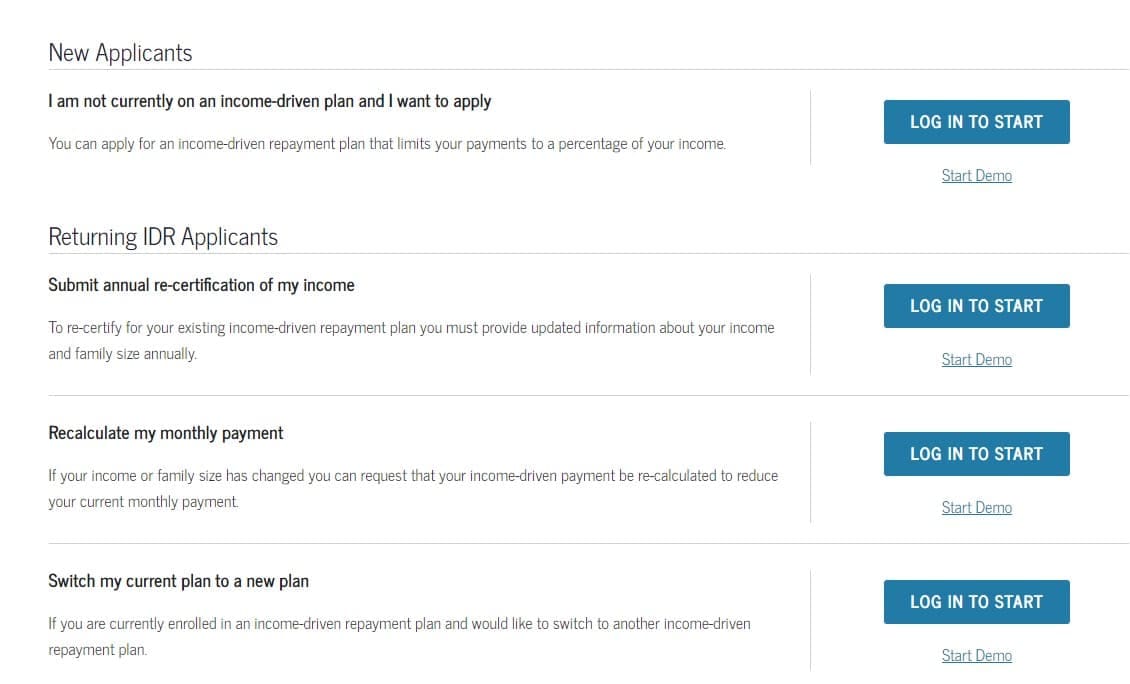This screenshot has width=1130, height=684.
Task: Click LOG IN TO START to submit annual re-certification
Action: tap(976, 306)
